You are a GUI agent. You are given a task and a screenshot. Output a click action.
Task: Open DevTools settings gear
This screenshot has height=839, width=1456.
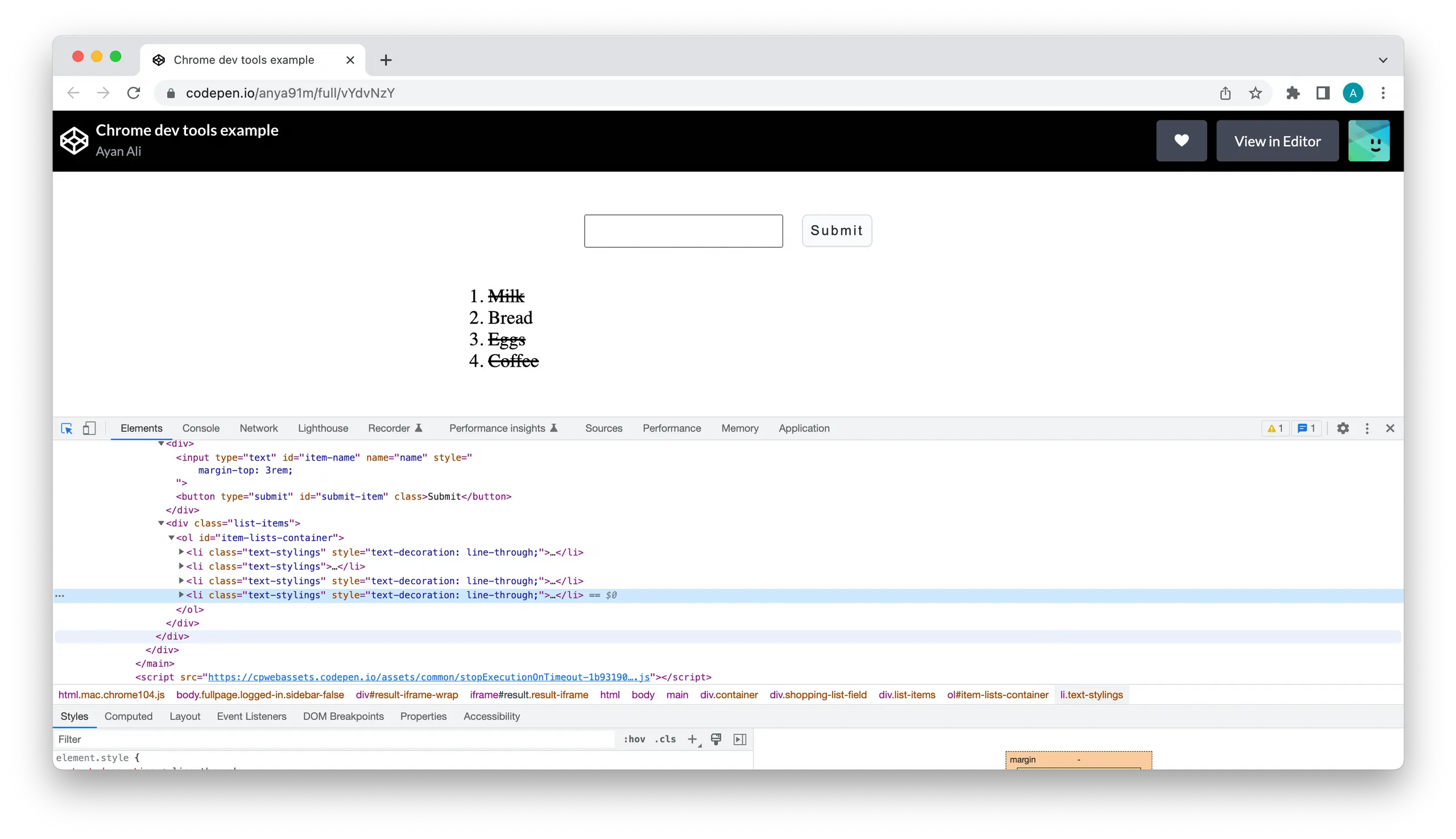coord(1342,428)
